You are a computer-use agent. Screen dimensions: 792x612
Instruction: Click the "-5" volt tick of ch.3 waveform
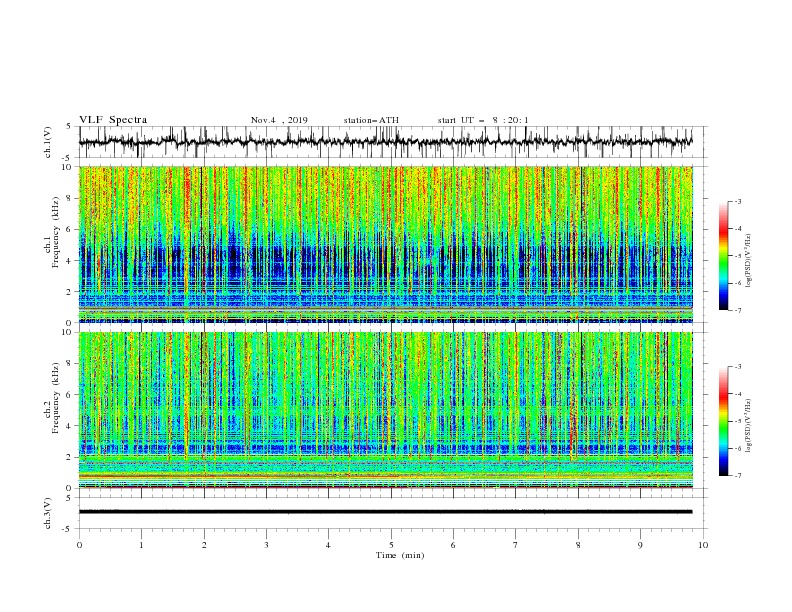(x=67, y=529)
